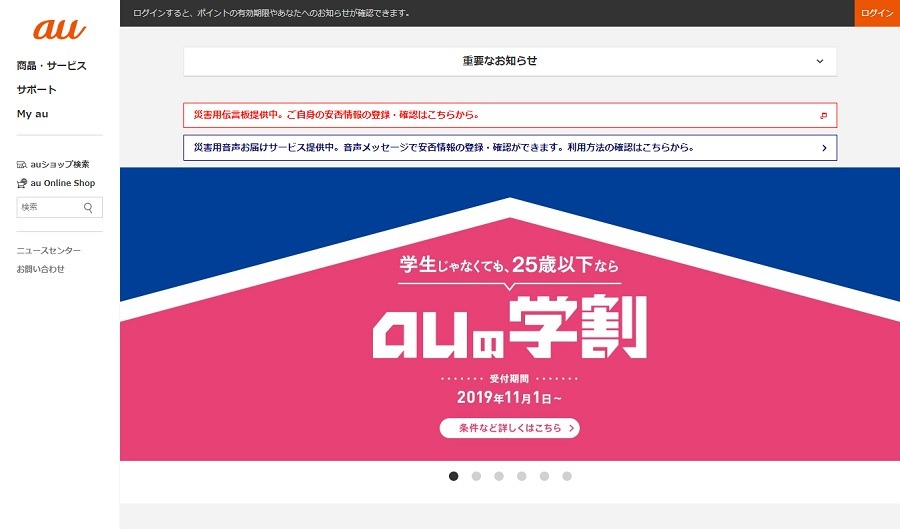Open the 重要なお知らせ panel header
The image size is (900, 529).
coord(510,61)
